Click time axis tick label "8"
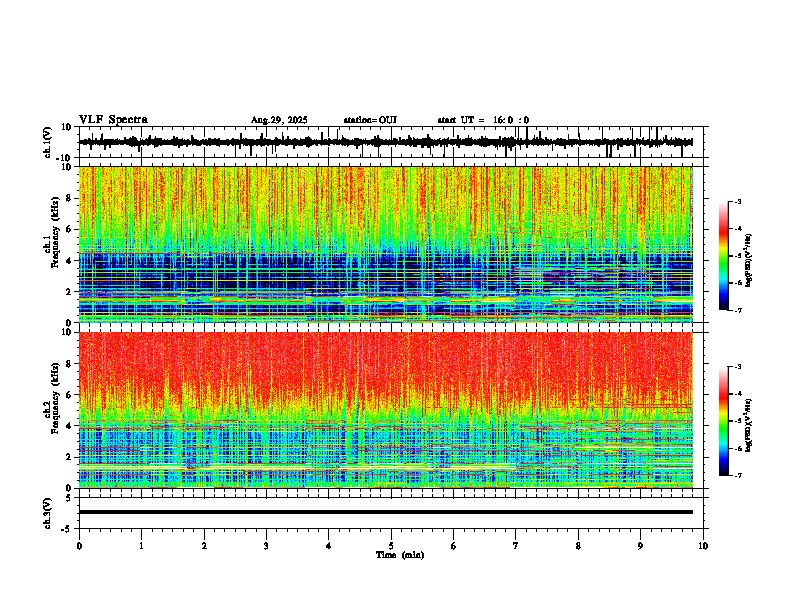 (x=578, y=546)
